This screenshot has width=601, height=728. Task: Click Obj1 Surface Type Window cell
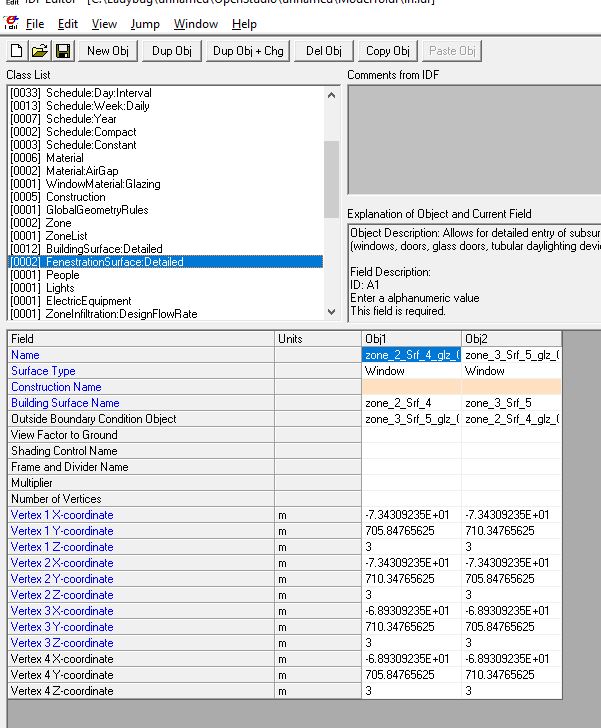(x=411, y=371)
